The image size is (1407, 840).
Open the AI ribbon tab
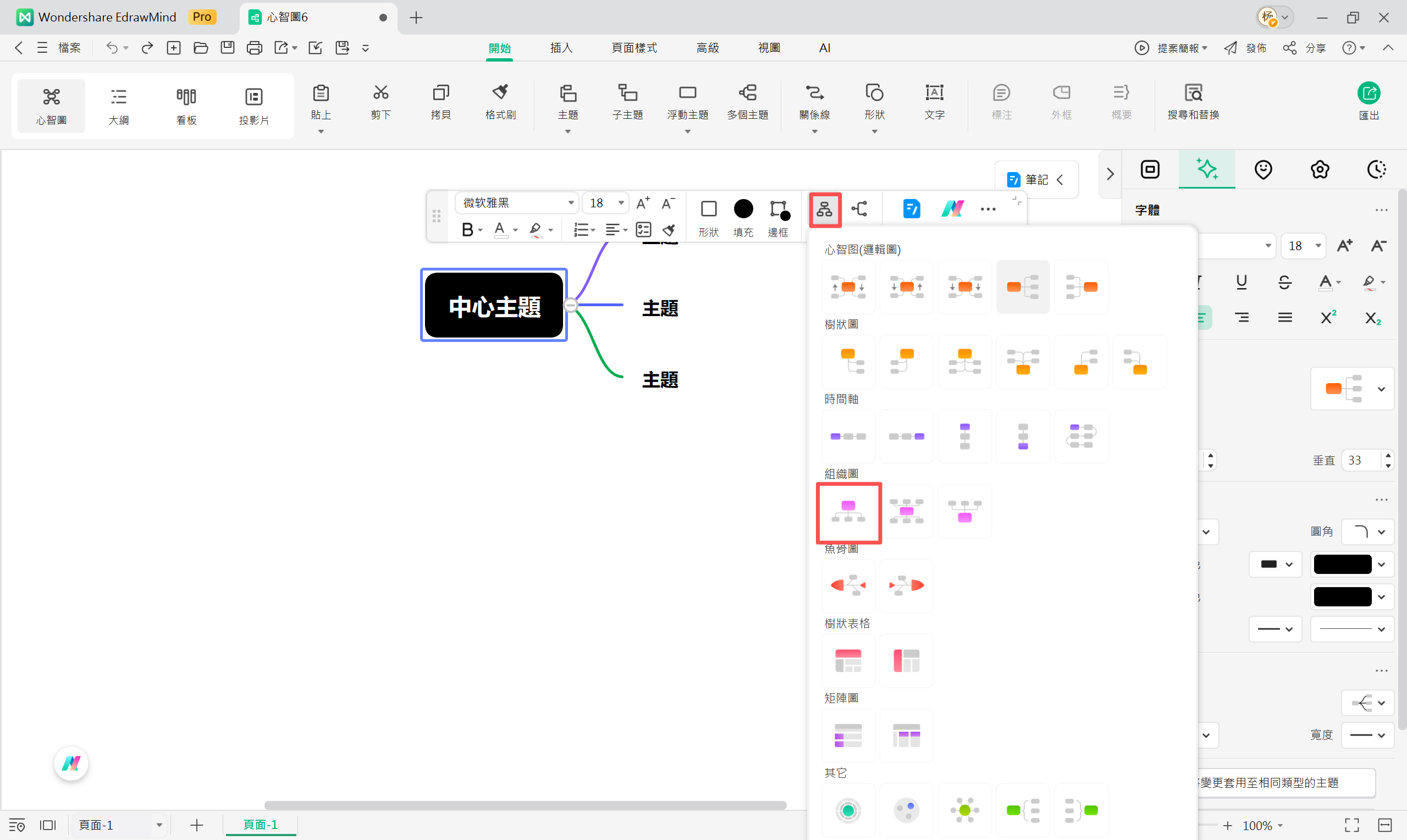point(825,47)
